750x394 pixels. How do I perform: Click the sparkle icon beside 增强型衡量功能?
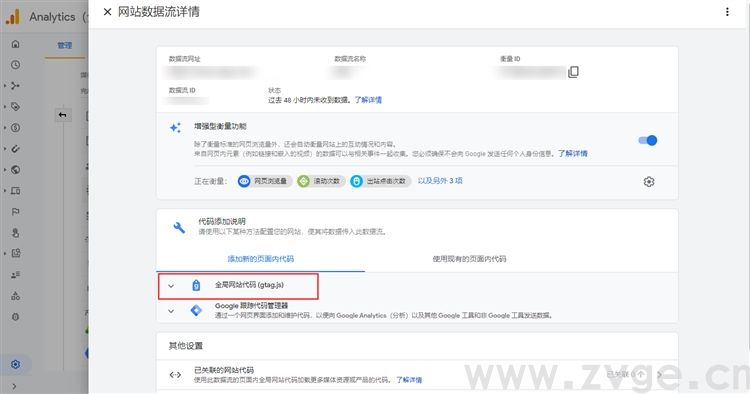tap(176, 128)
